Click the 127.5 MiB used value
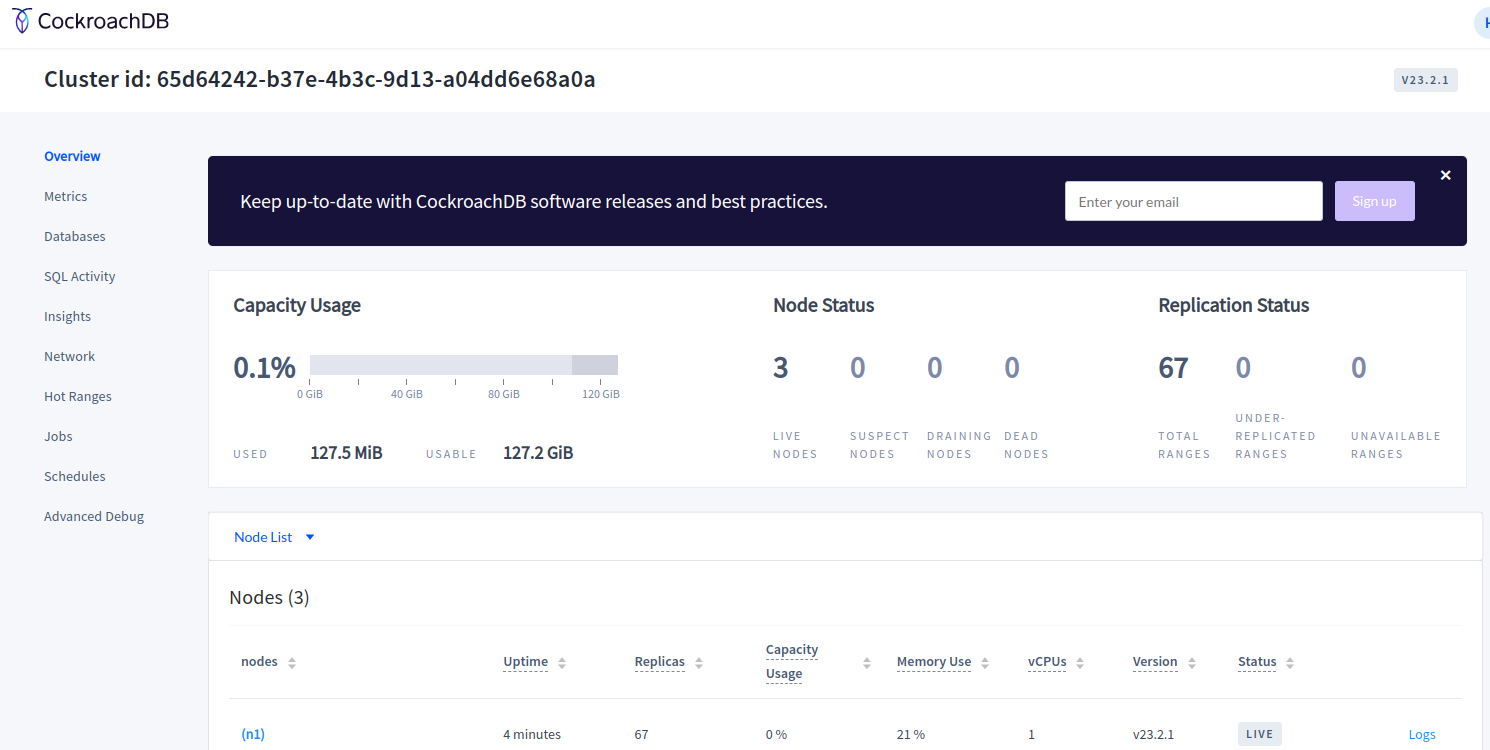Viewport: 1490px width, 750px height. tap(346, 453)
